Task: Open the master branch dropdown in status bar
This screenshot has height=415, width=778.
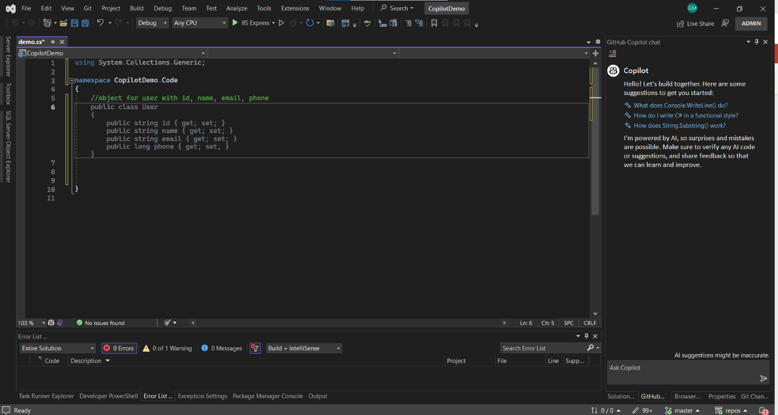Action: (682, 411)
